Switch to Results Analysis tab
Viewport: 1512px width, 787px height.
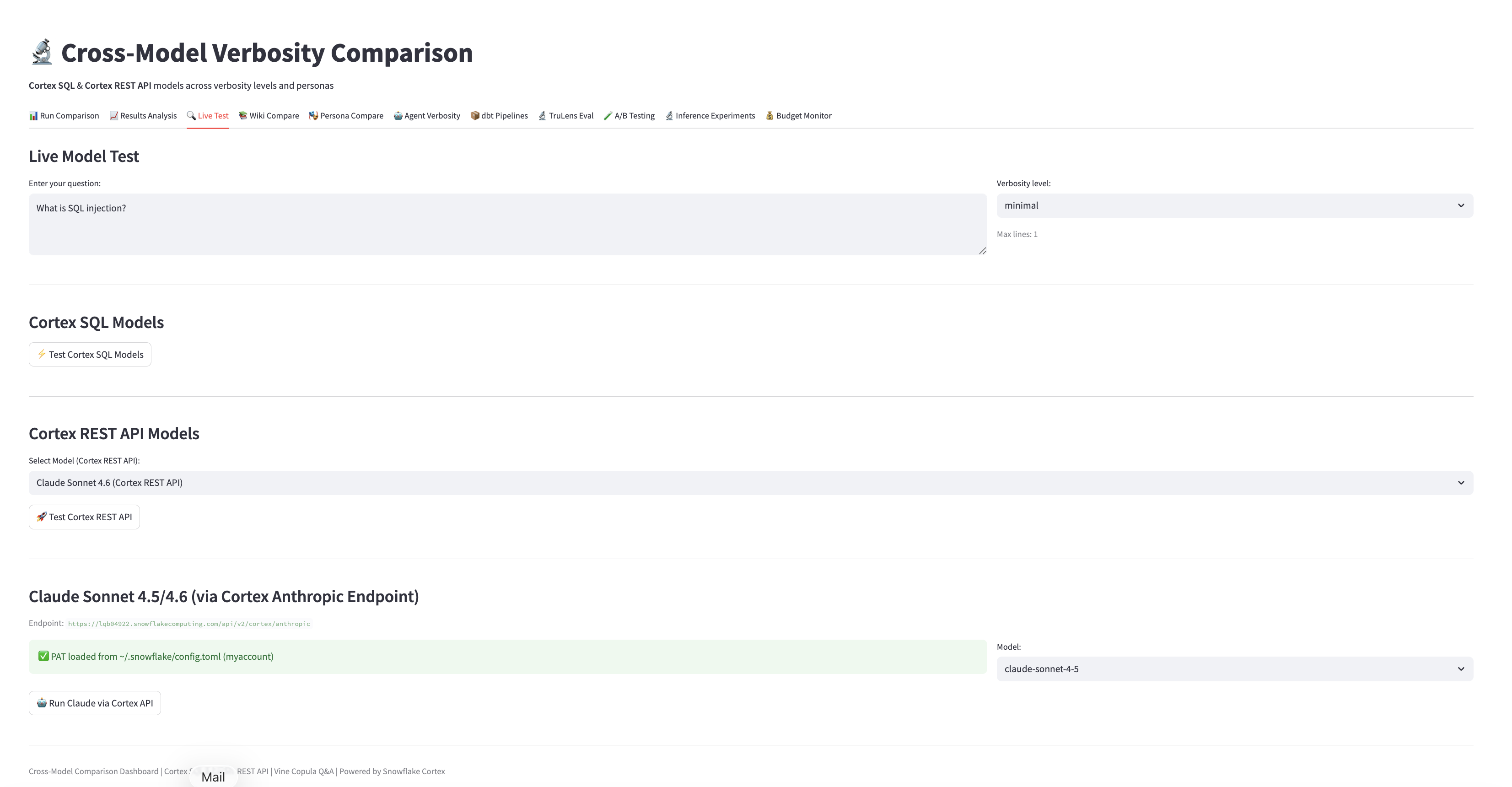point(143,116)
